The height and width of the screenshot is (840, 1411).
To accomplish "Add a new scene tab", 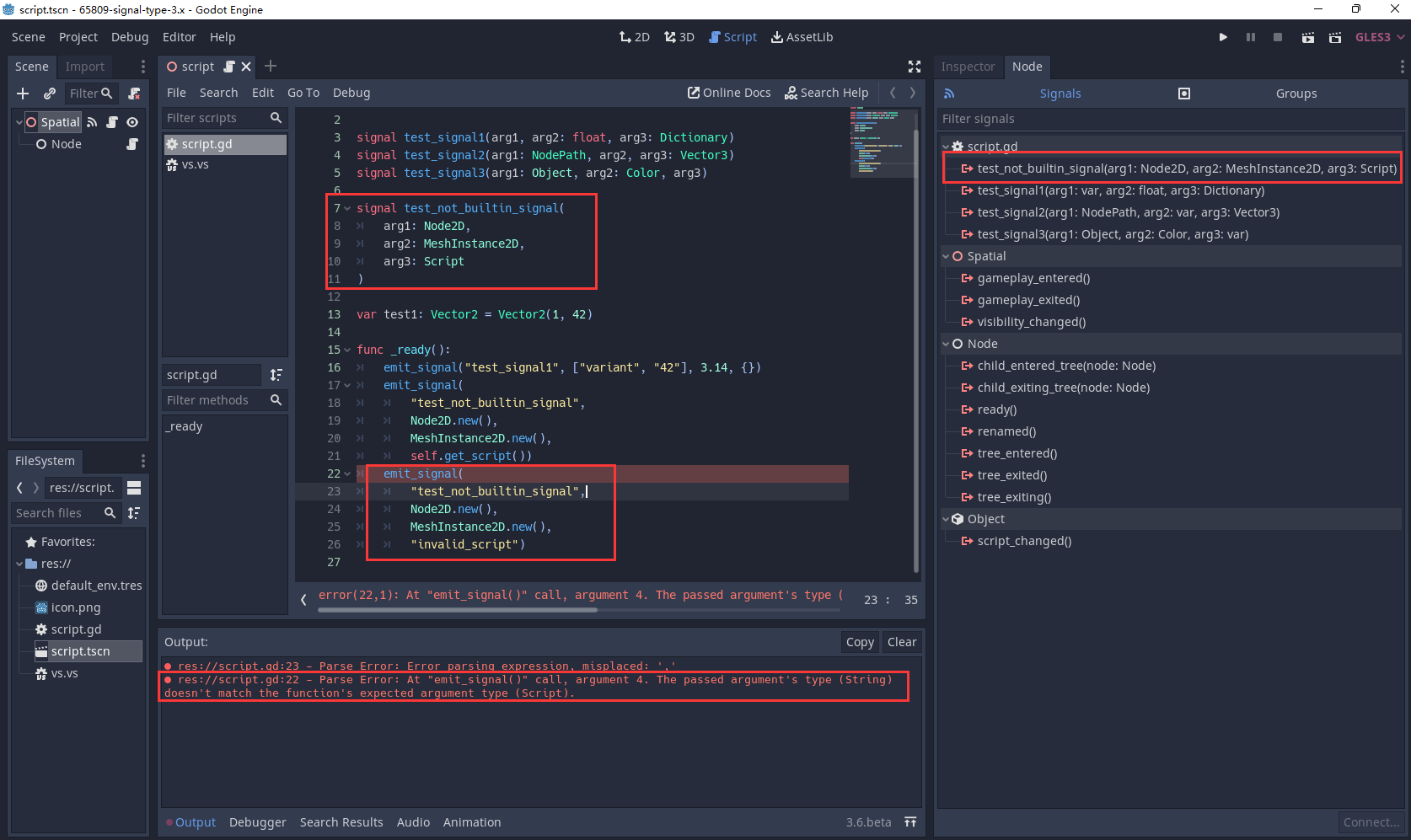I will point(271,66).
